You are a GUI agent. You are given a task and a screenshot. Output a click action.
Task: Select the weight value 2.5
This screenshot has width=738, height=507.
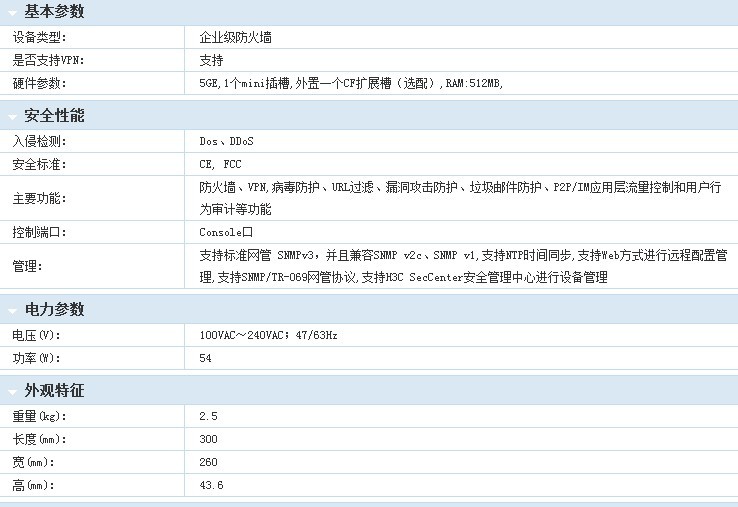coord(208,416)
